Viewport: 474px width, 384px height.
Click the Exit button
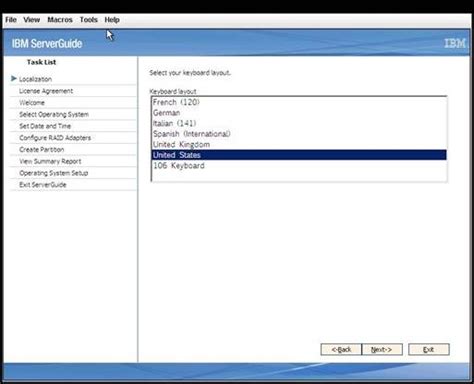point(429,349)
